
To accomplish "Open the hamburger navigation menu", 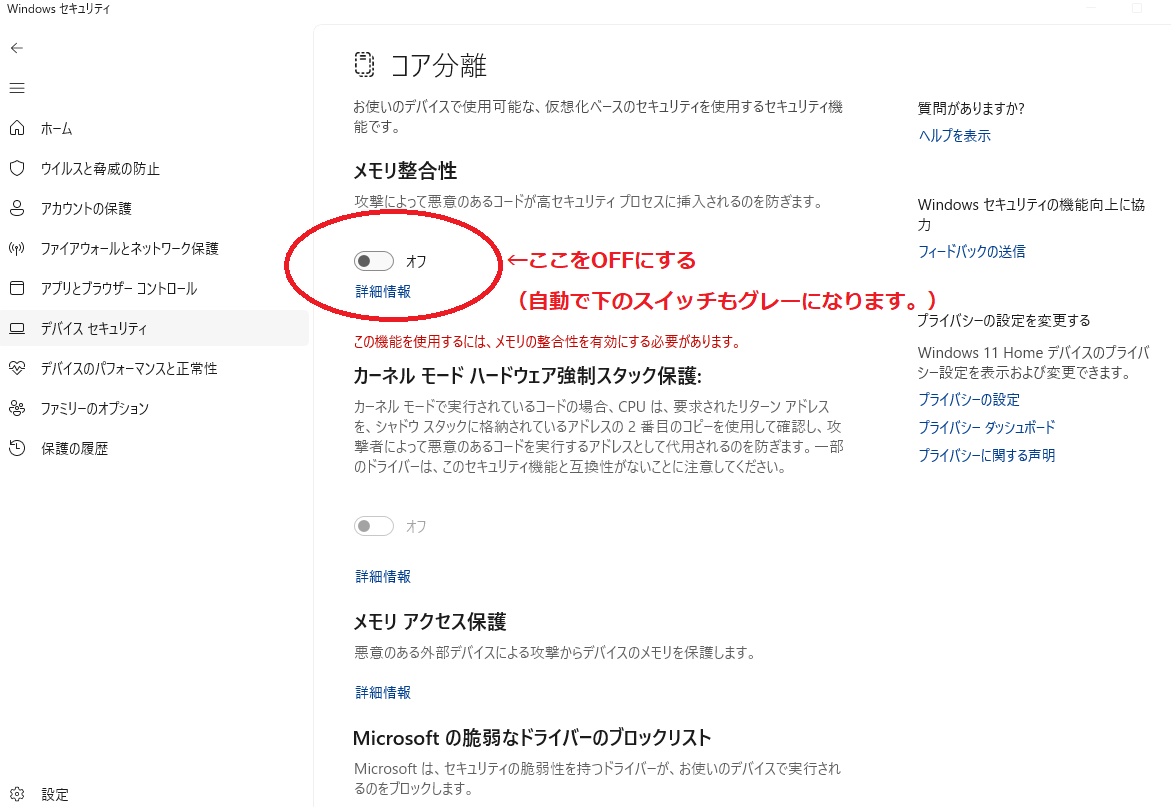I will 17,88.
